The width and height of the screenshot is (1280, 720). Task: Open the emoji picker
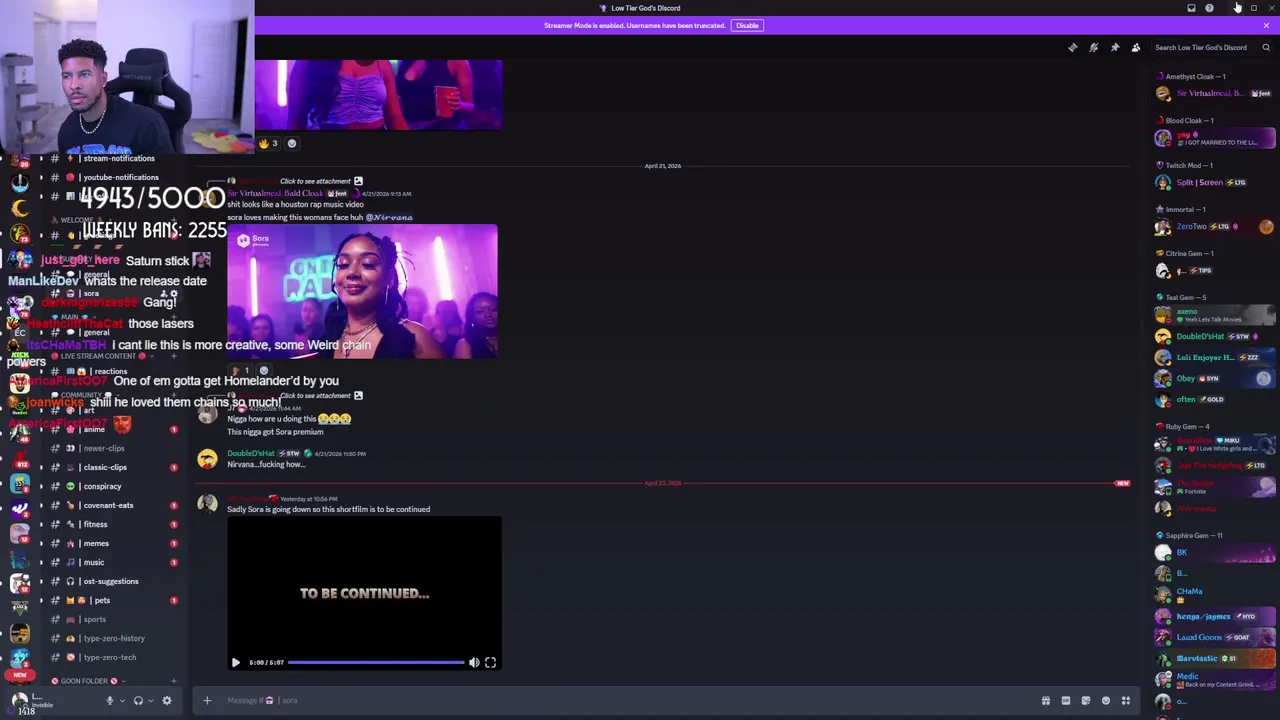pyautogui.click(x=1106, y=700)
